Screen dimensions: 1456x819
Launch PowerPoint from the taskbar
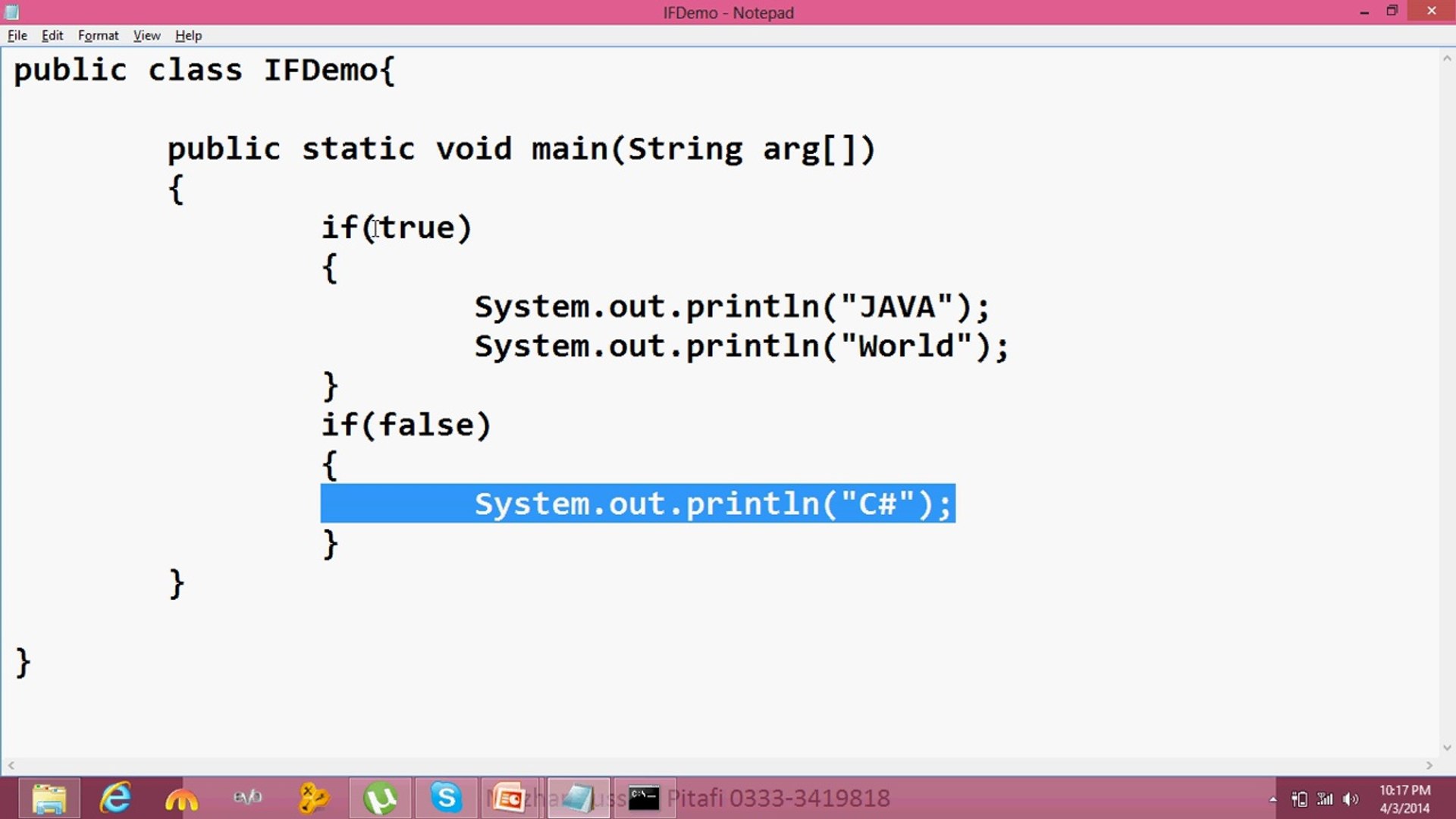(x=510, y=799)
